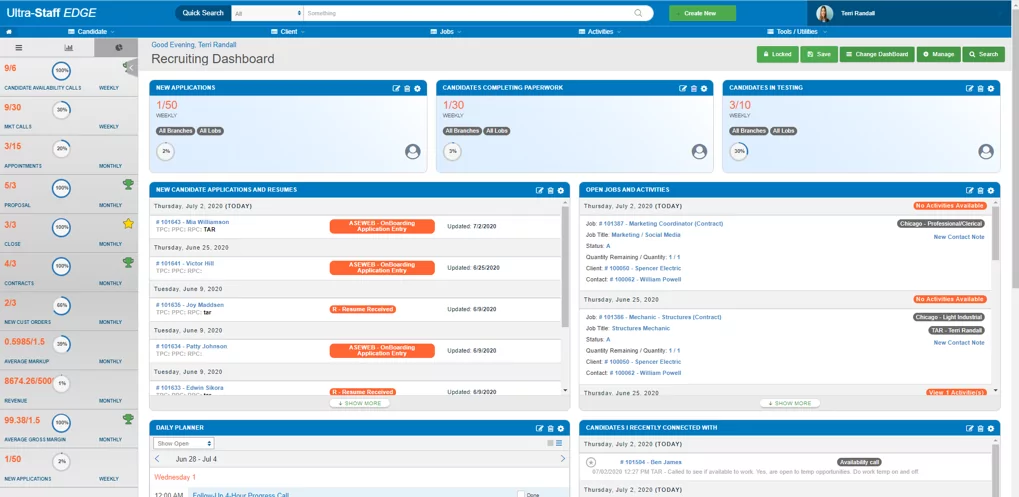Open candidate # 101643 - Mia Williamson
The image size is (1019, 497).
pyautogui.click(x=192, y=222)
